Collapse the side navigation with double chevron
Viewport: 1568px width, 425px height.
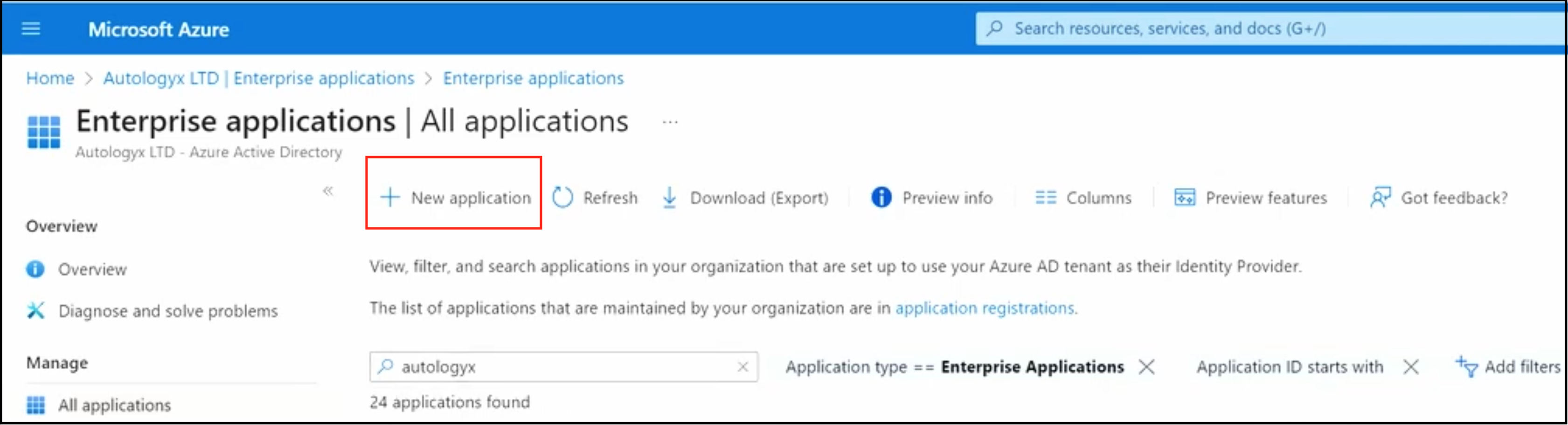(328, 191)
